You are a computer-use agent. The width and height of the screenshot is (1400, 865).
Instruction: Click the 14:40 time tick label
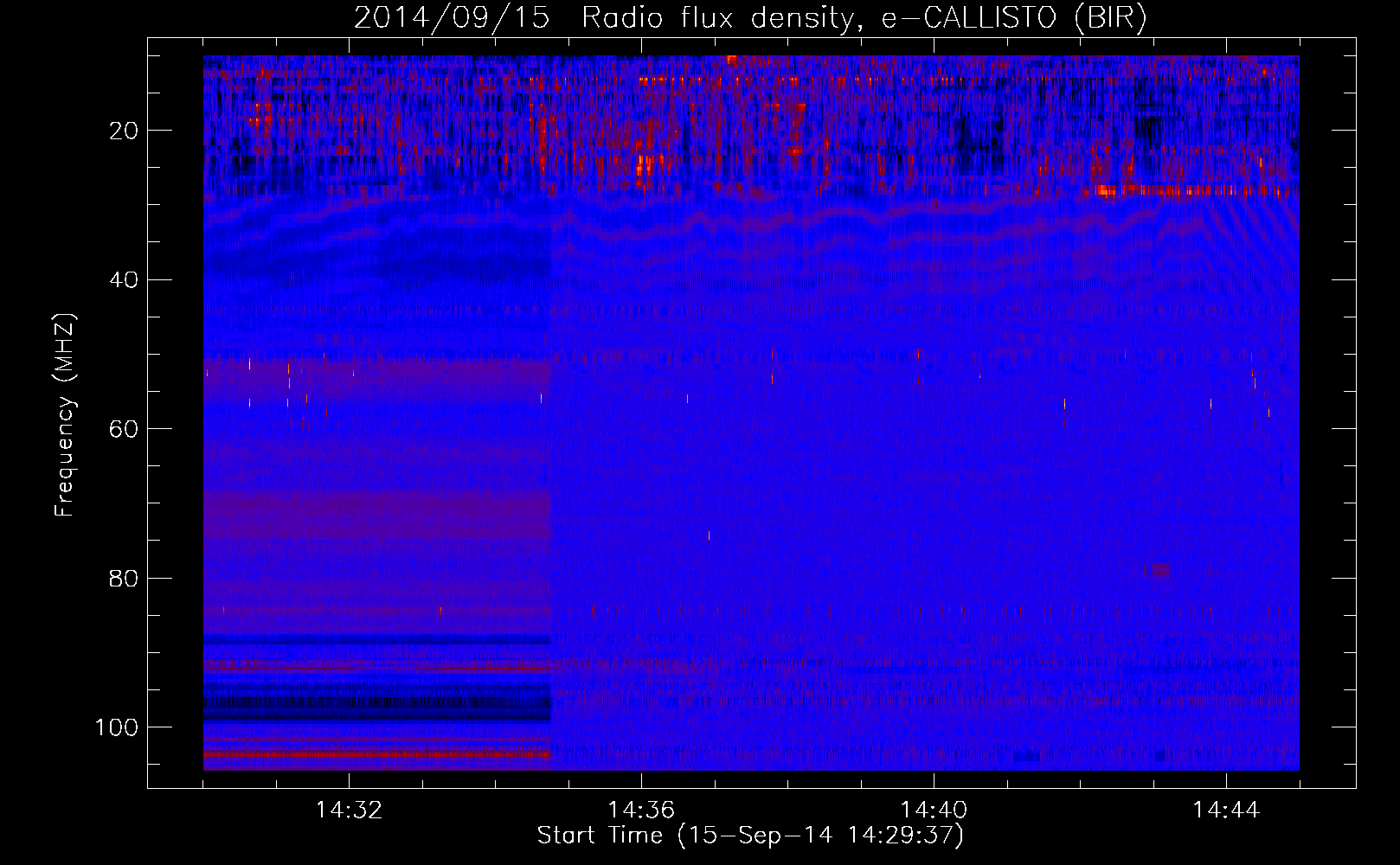coord(934,811)
